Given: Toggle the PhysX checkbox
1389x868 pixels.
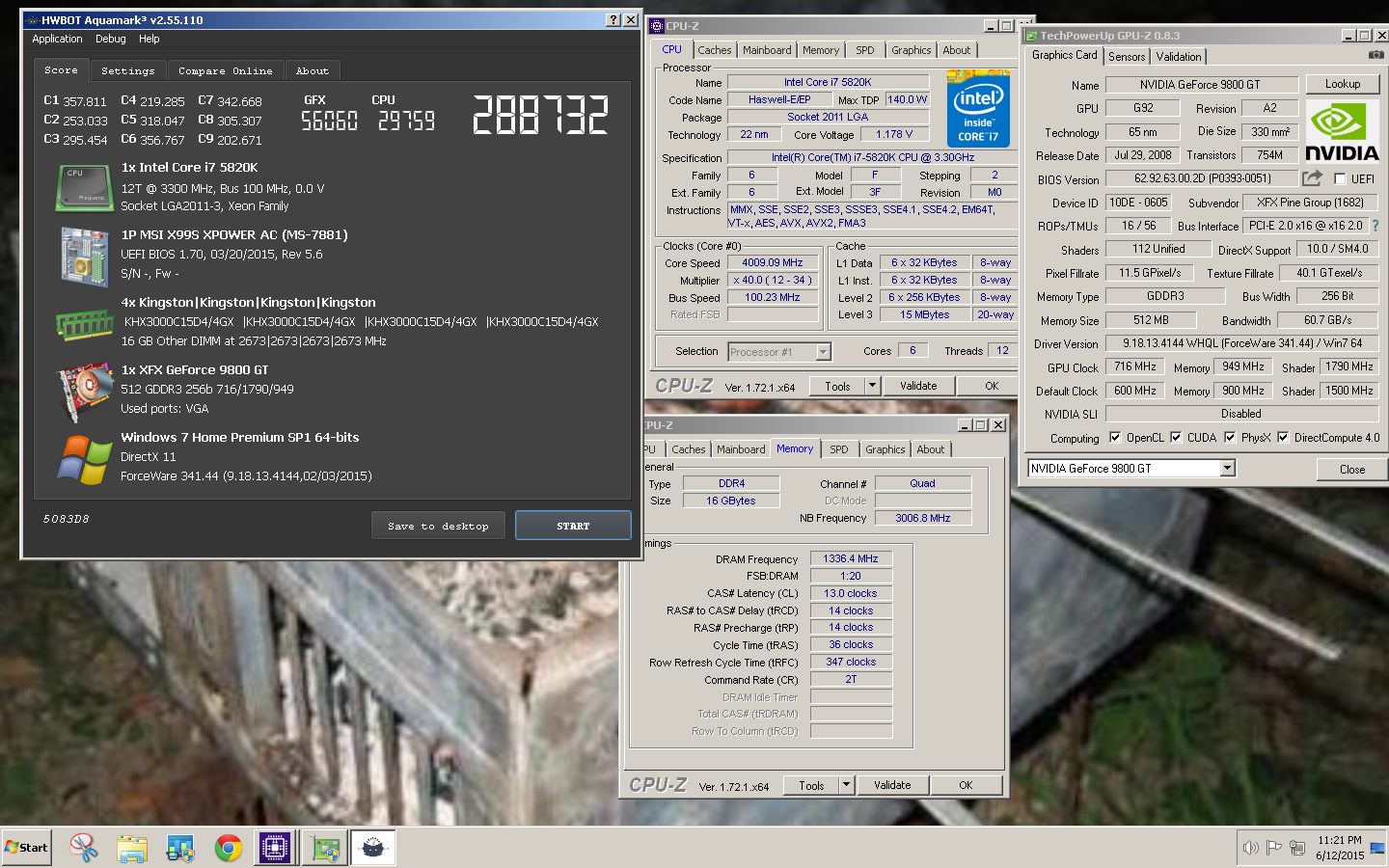Looking at the screenshot, I should point(1230,437).
